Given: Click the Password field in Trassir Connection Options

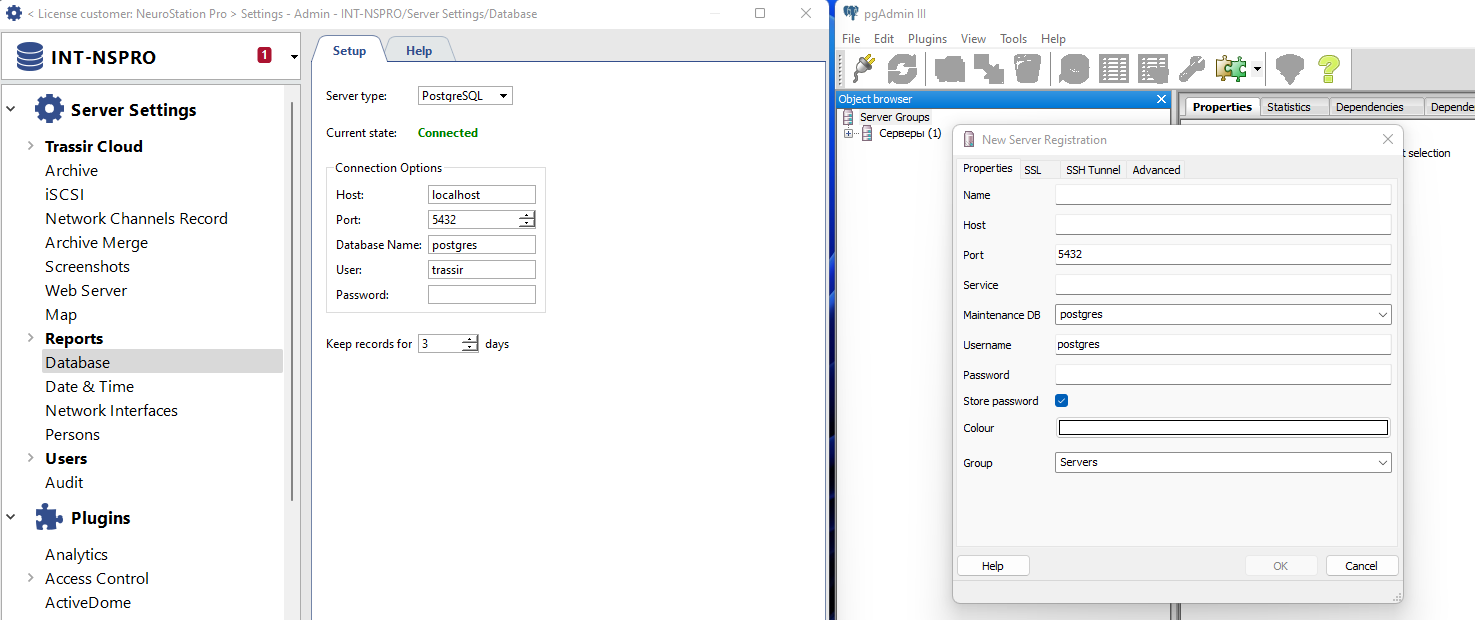Looking at the screenshot, I should [482, 295].
